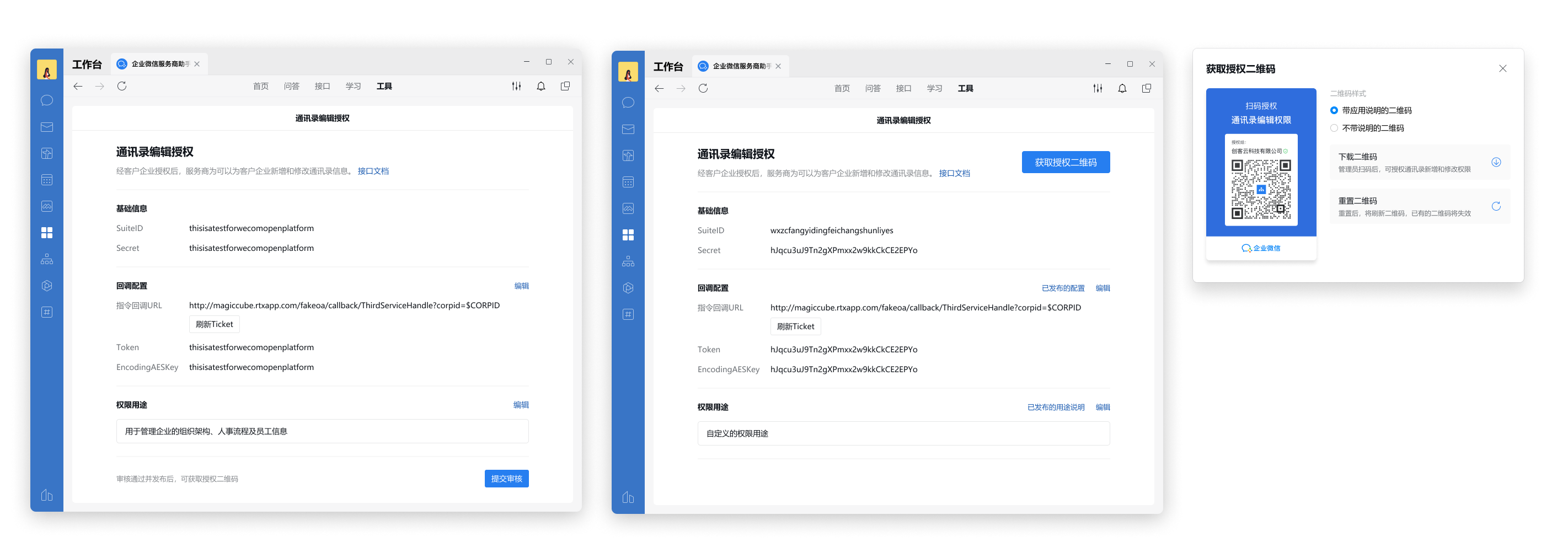Open 学习 tab in right window
This screenshot has width=1568, height=558.
[934, 89]
